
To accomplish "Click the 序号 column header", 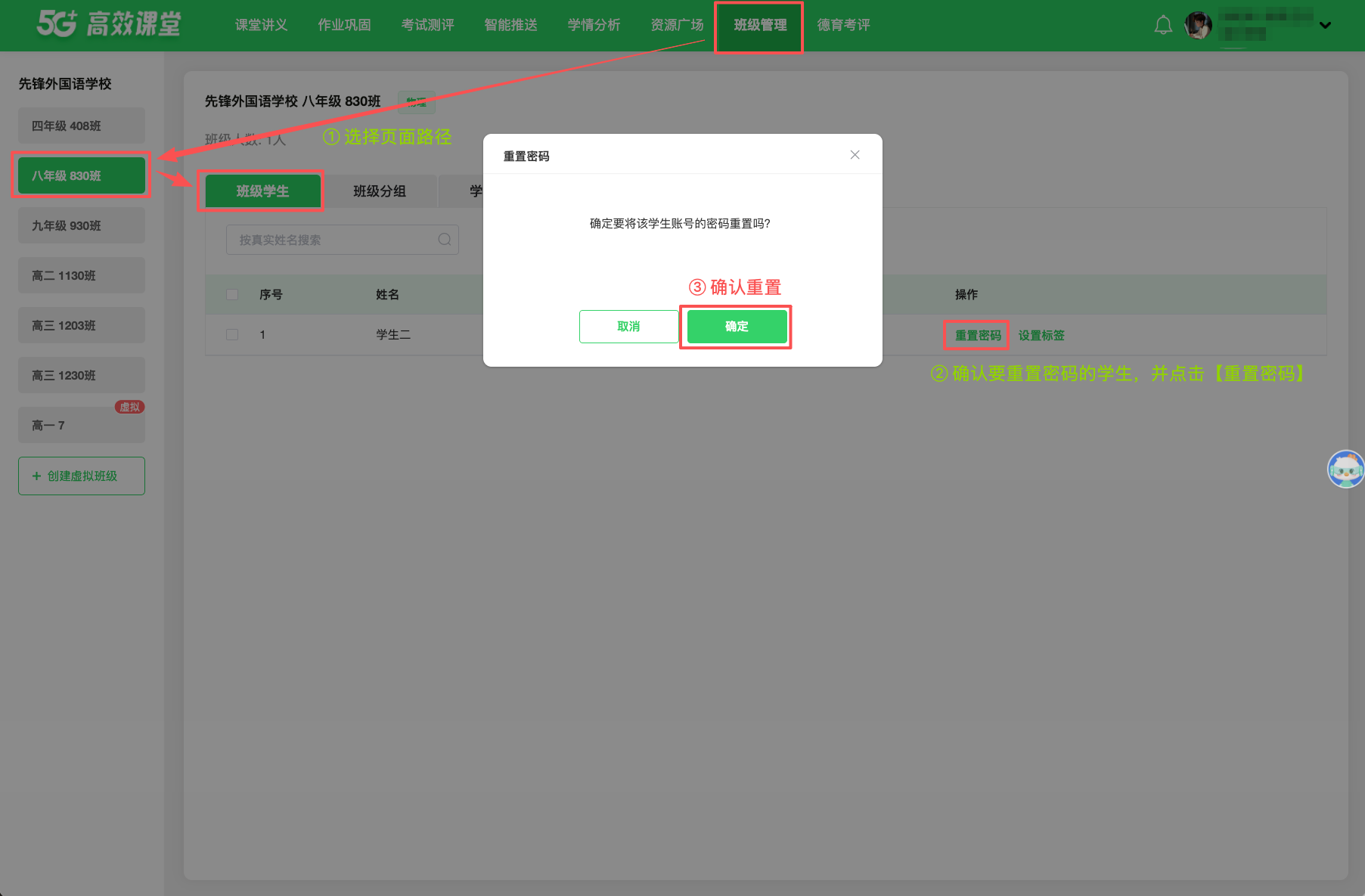I will (x=271, y=295).
